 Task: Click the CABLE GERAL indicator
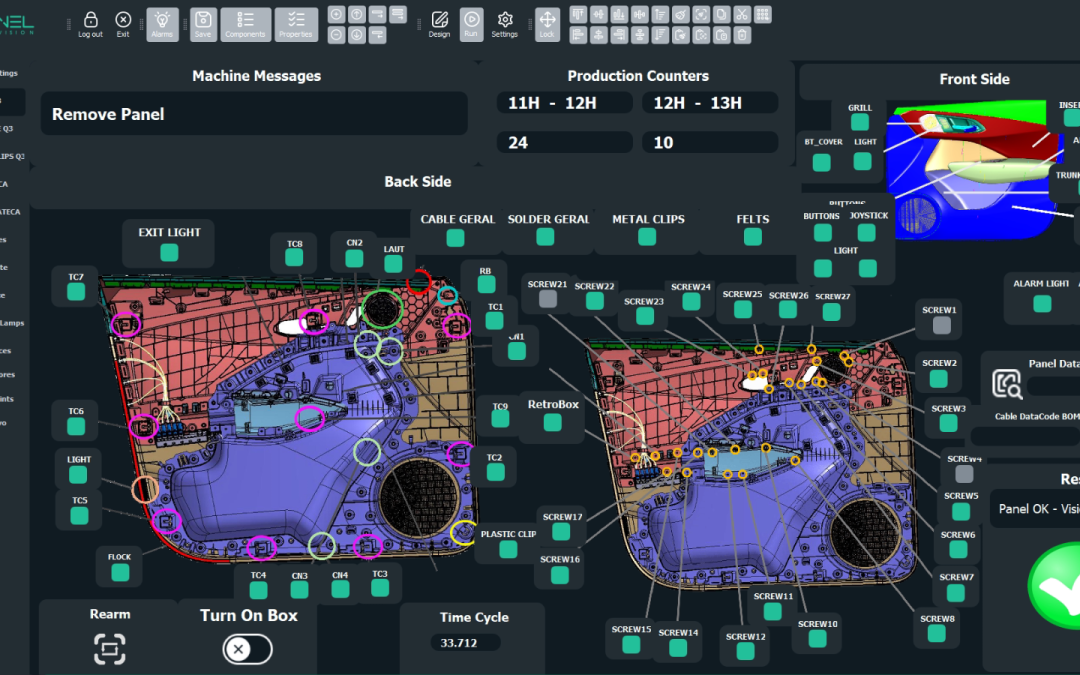pyautogui.click(x=455, y=238)
